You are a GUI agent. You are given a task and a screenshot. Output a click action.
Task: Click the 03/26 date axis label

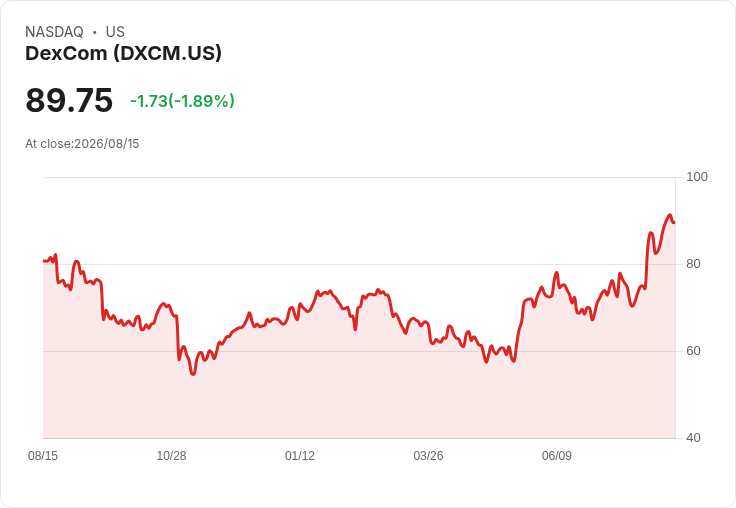pos(428,455)
